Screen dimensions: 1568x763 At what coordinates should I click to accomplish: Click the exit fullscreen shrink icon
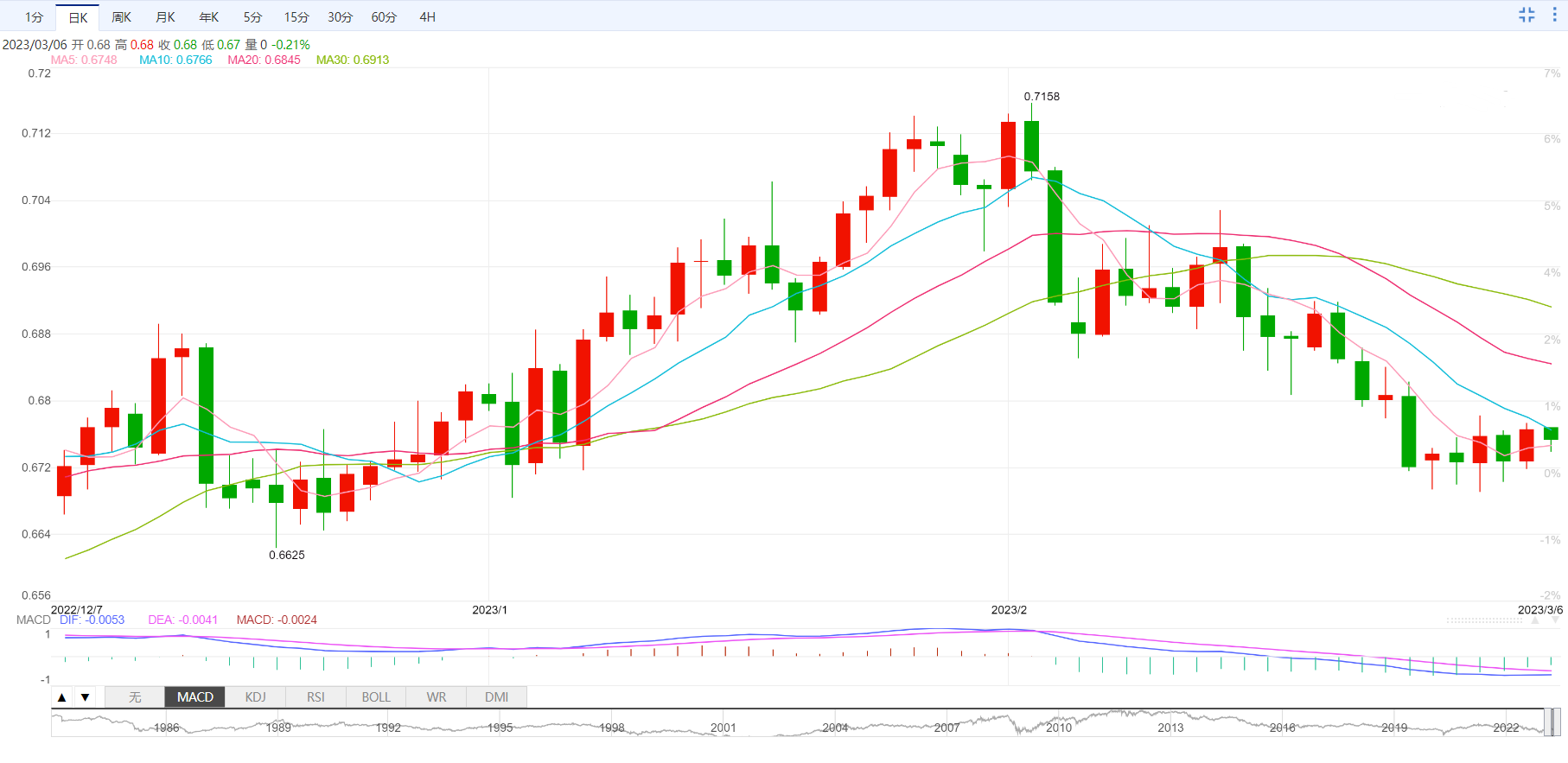[1527, 15]
